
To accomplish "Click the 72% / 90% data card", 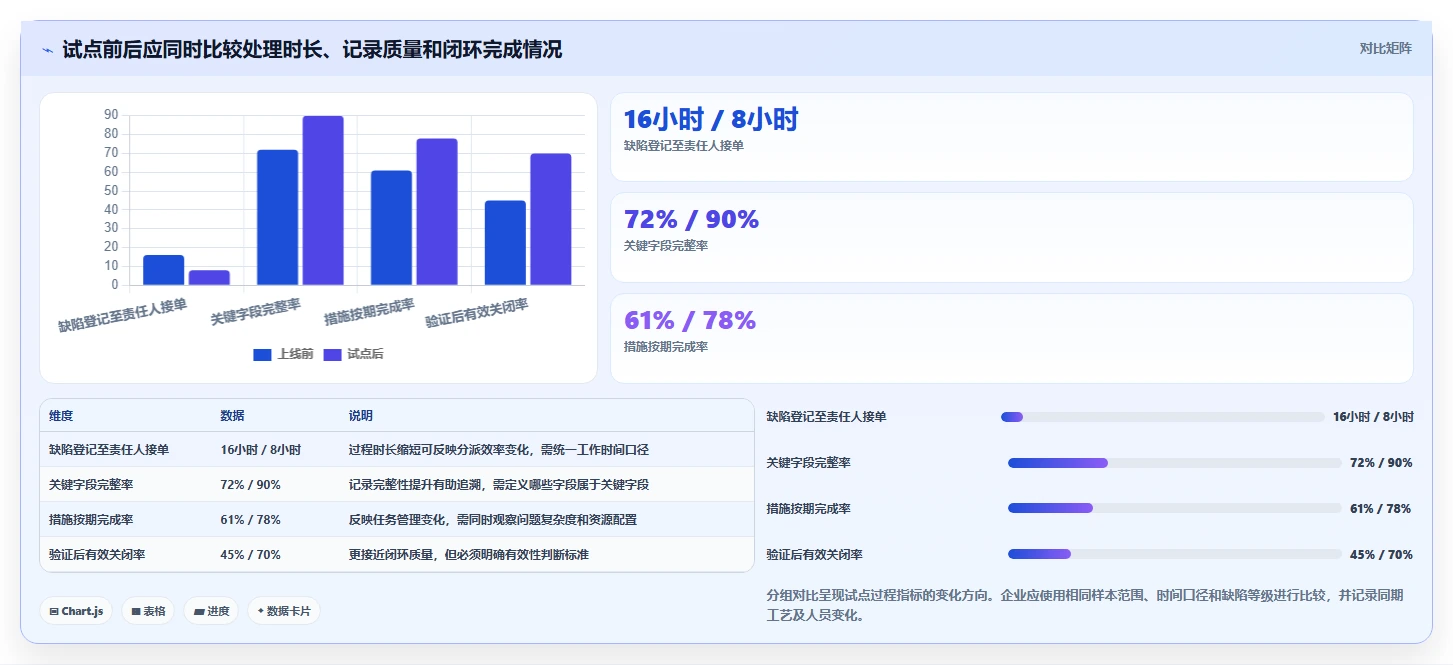I will tap(1012, 238).
